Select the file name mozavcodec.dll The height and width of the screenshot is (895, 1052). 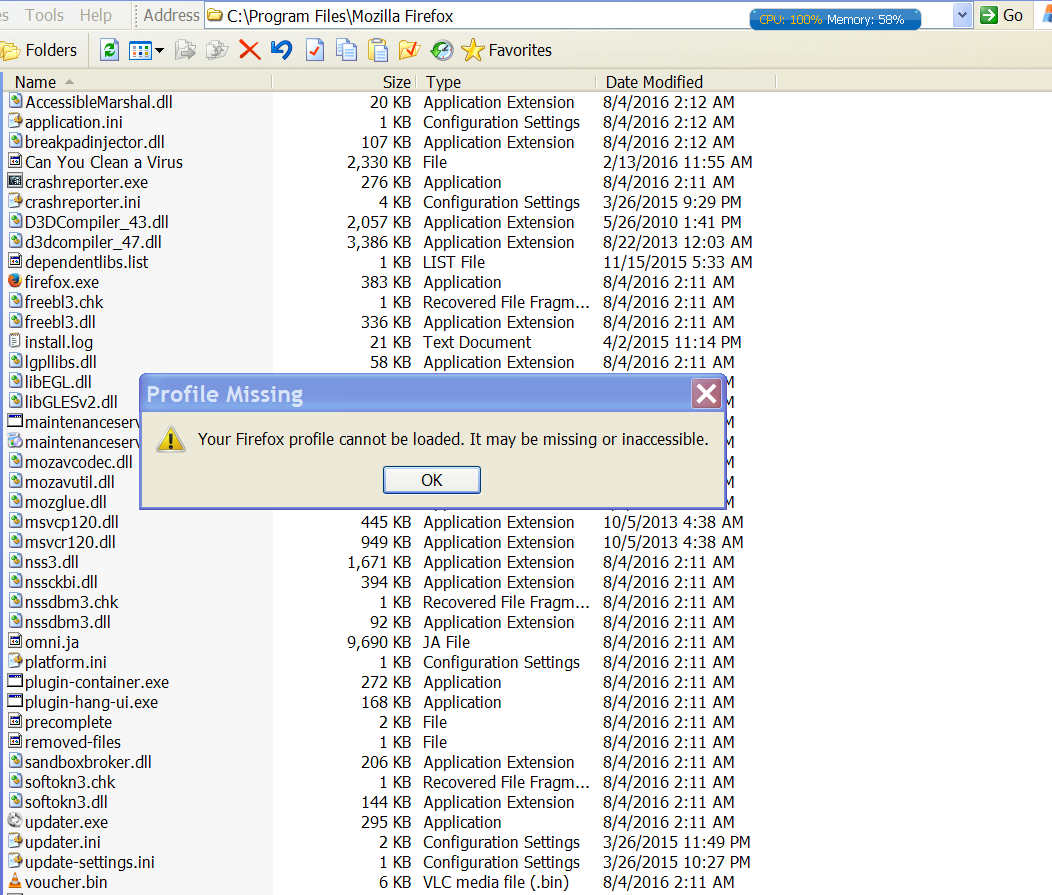tap(78, 462)
